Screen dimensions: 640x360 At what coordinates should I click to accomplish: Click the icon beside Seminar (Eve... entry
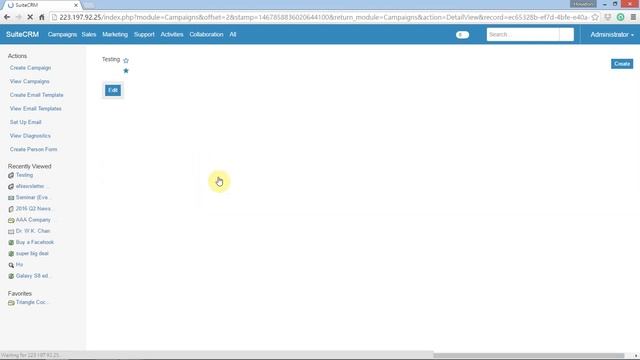tap(11, 198)
